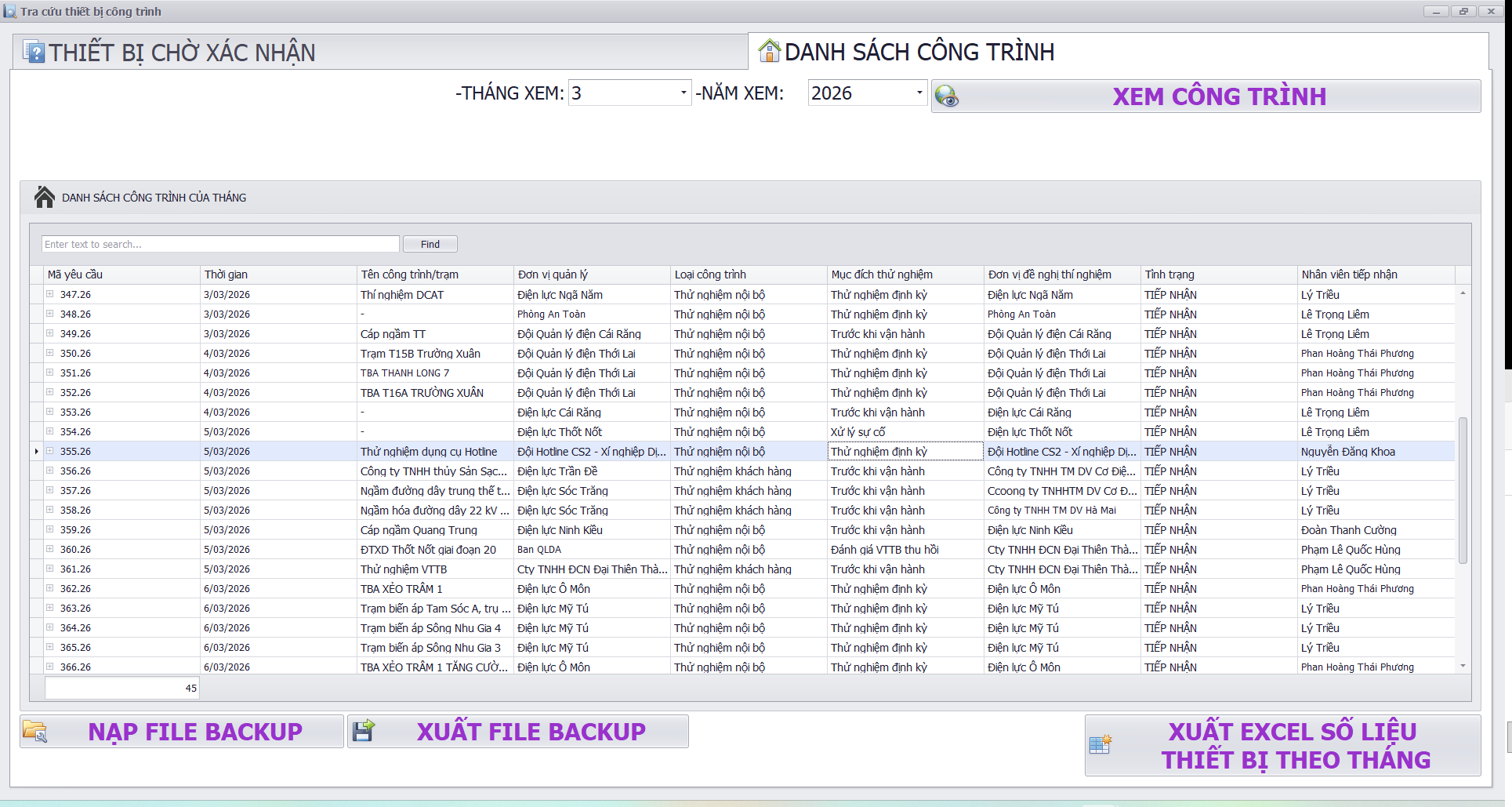Click the search text input field
This screenshot has height=807, width=1512.
[220, 244]
